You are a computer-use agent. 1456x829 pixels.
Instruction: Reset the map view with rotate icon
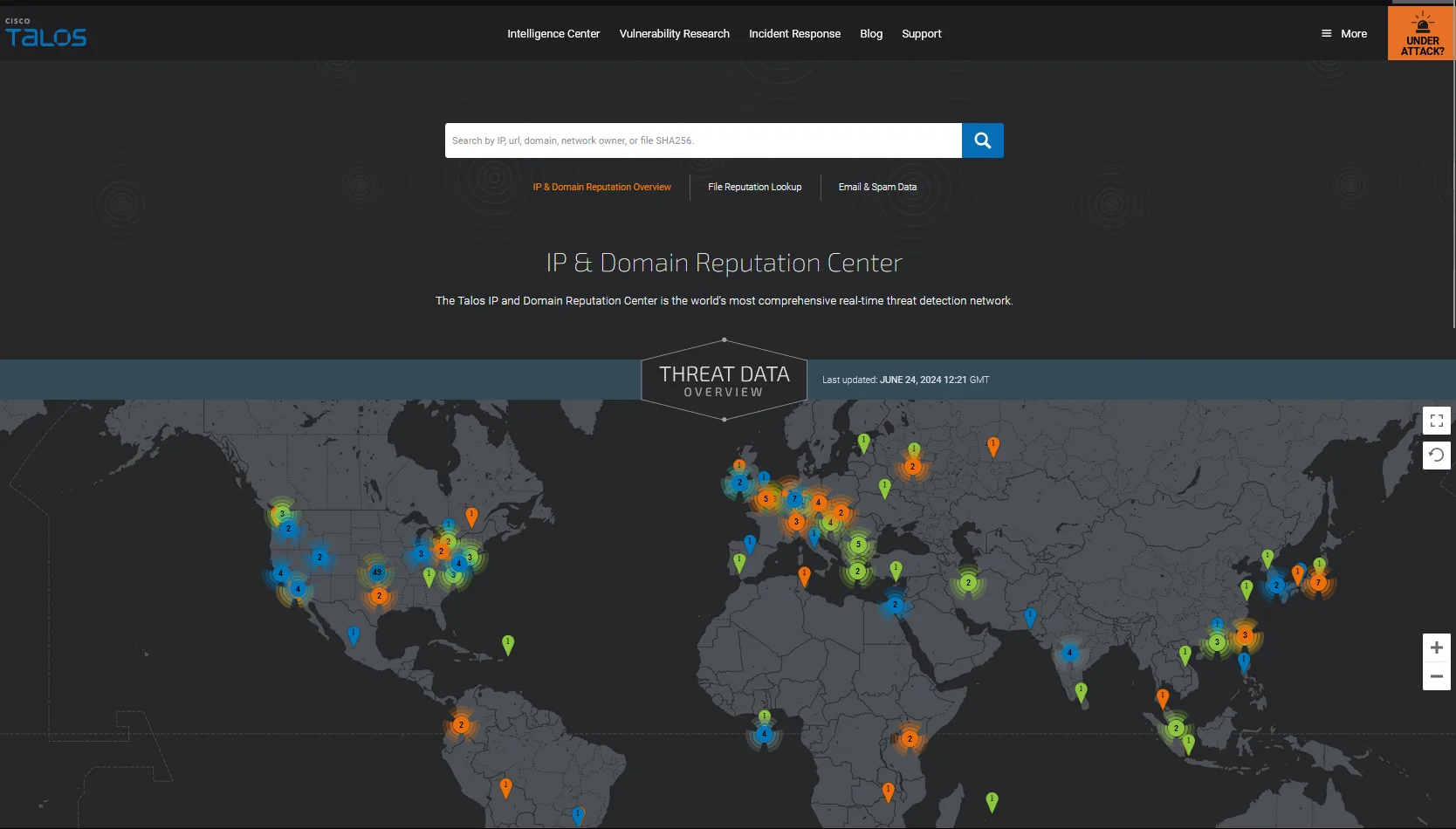point(1436,455)
